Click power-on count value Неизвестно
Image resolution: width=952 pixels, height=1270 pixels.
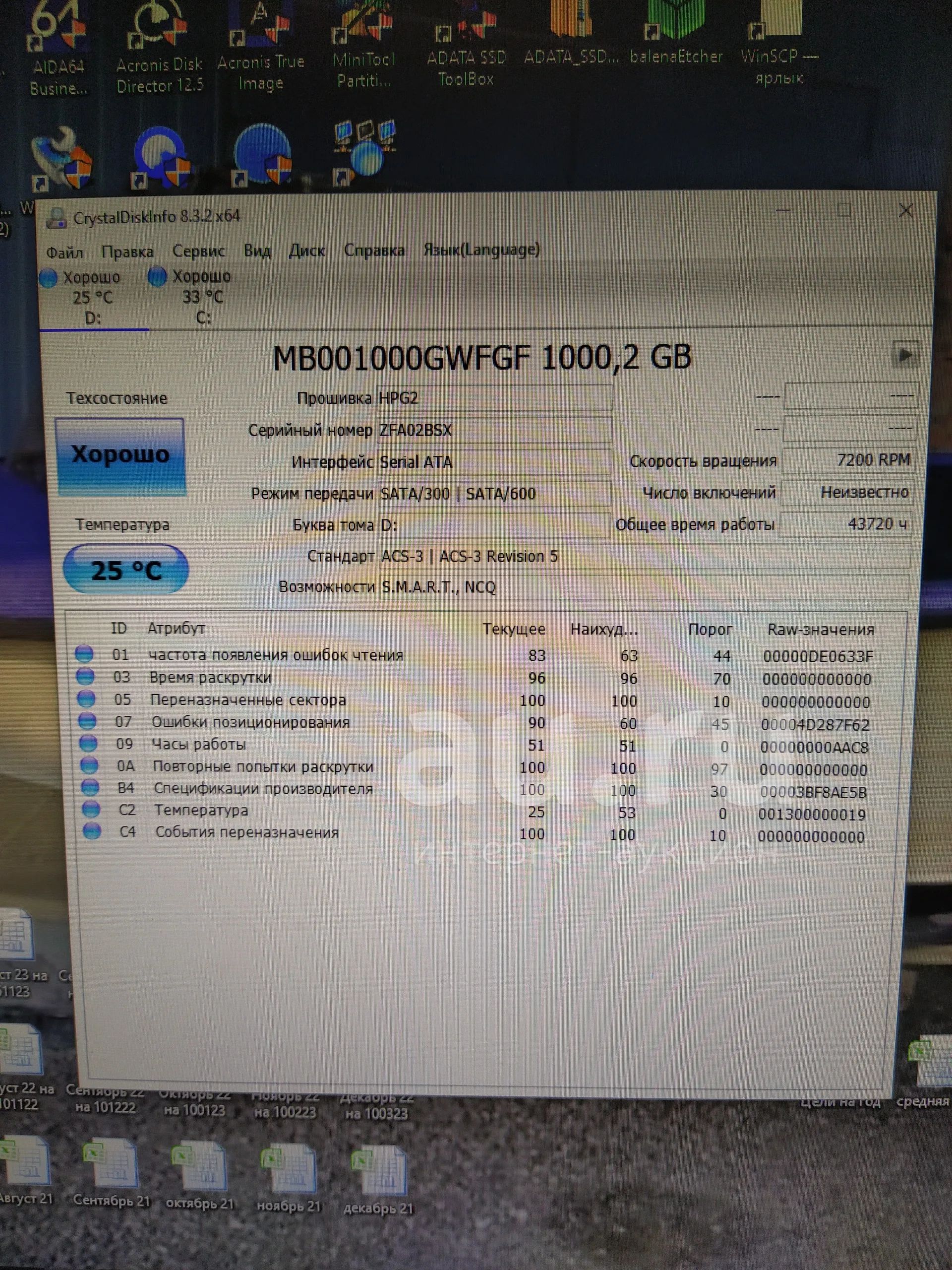pos(847,492)
